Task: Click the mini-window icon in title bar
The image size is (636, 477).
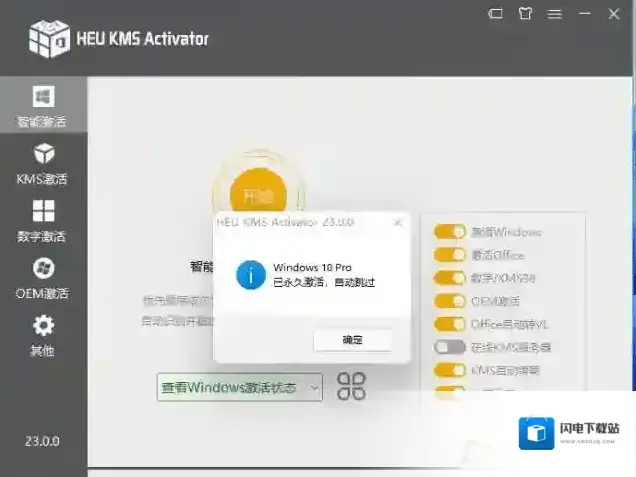Action: 496,14
